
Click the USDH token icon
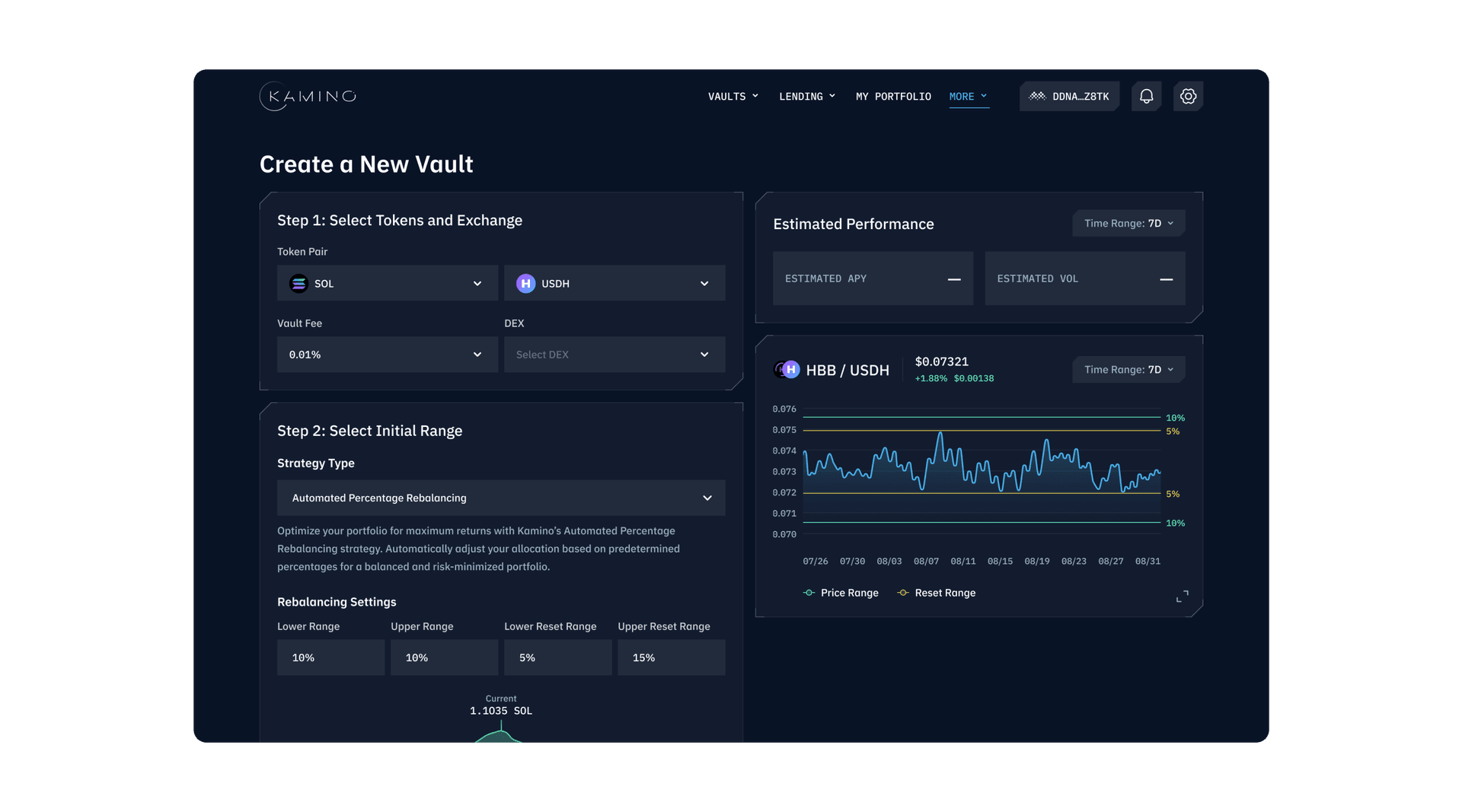[525, 284]
